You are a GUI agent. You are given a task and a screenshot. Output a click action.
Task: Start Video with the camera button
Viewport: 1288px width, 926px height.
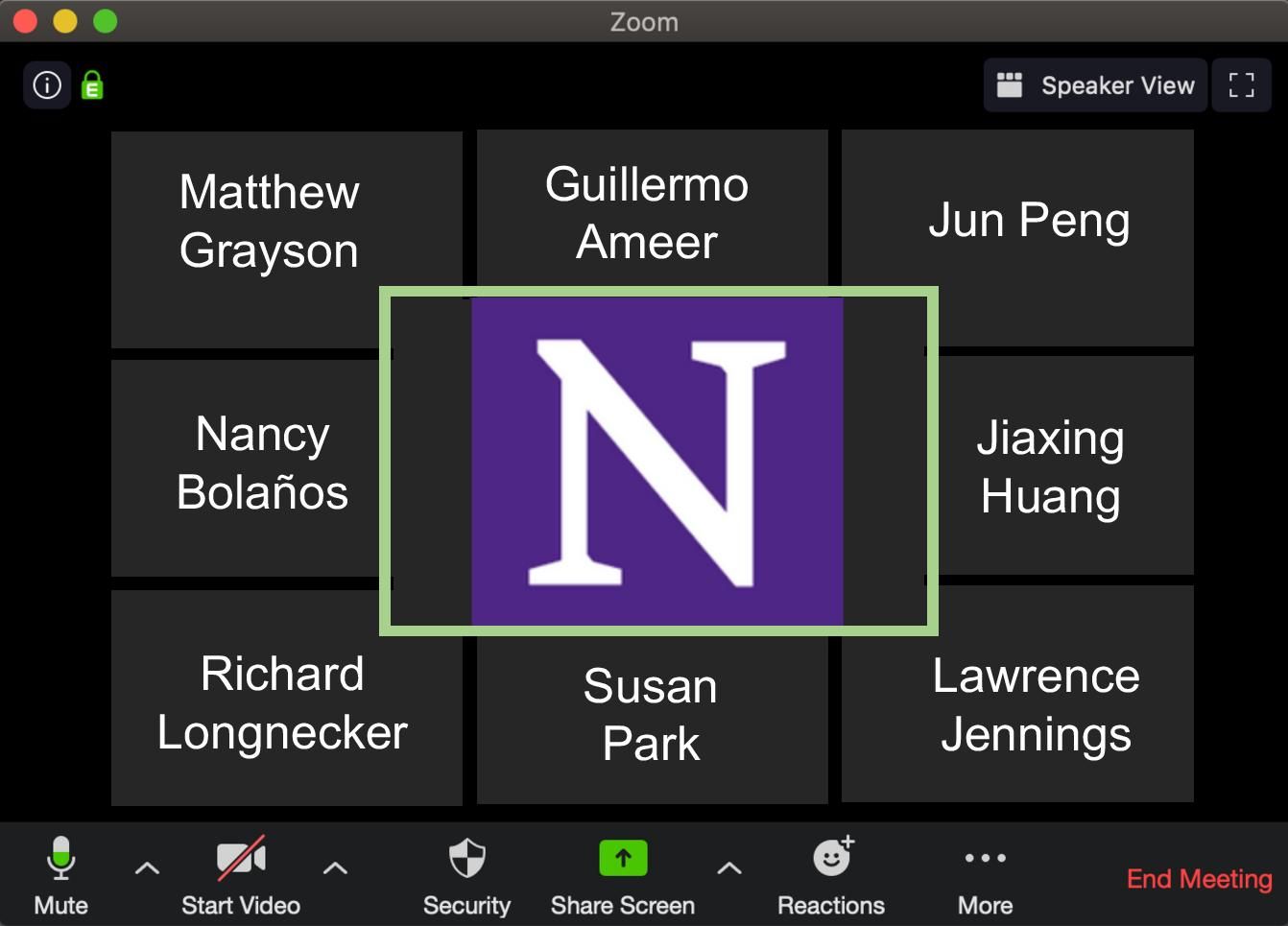[x=241, y=876]
